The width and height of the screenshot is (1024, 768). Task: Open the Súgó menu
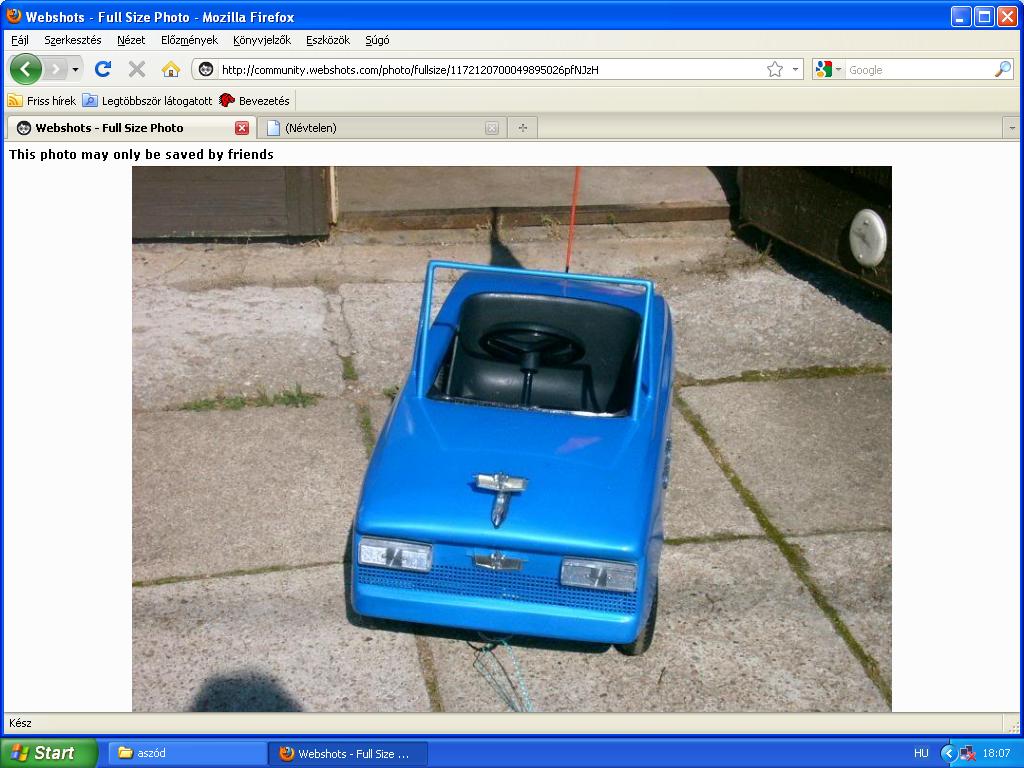click(377, 40)
